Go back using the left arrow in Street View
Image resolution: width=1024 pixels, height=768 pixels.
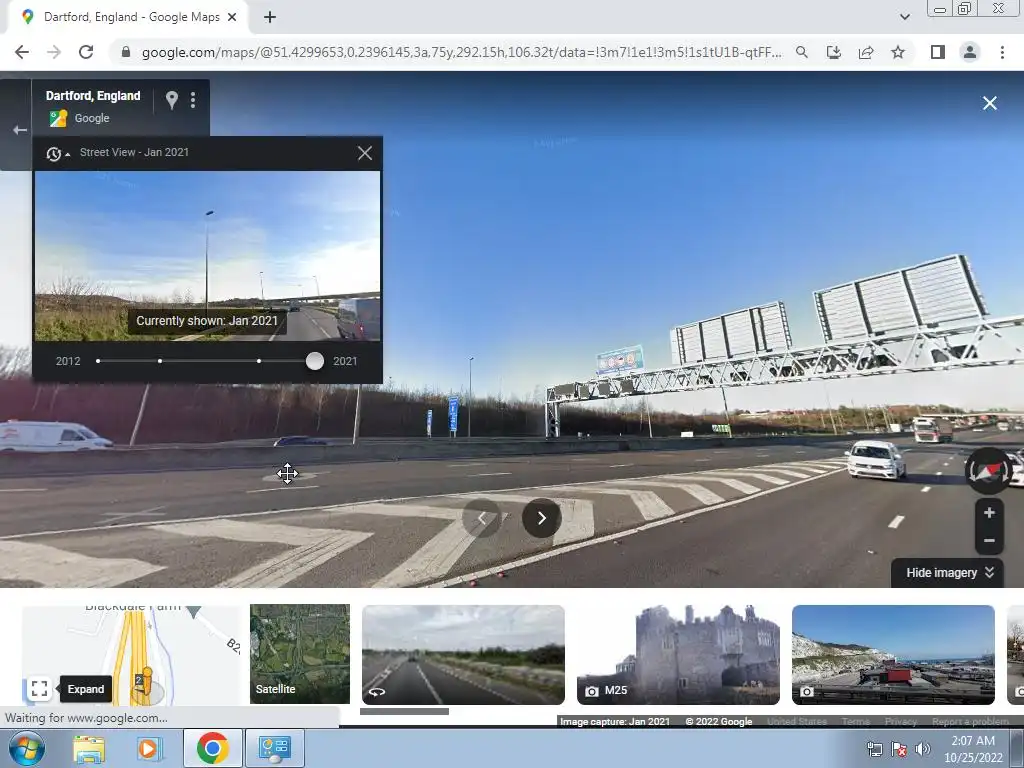point(20,130)
